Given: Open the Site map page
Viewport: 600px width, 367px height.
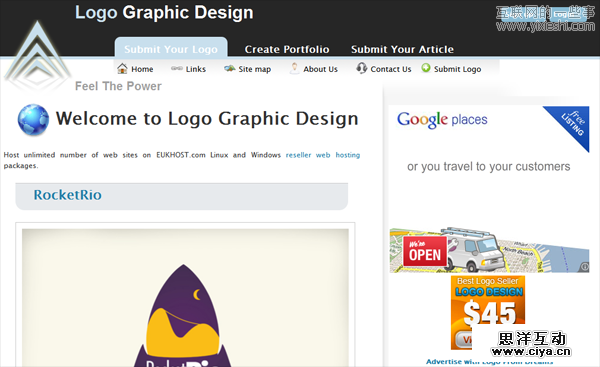Looking at the screenshot, I should tap(254, 69).
